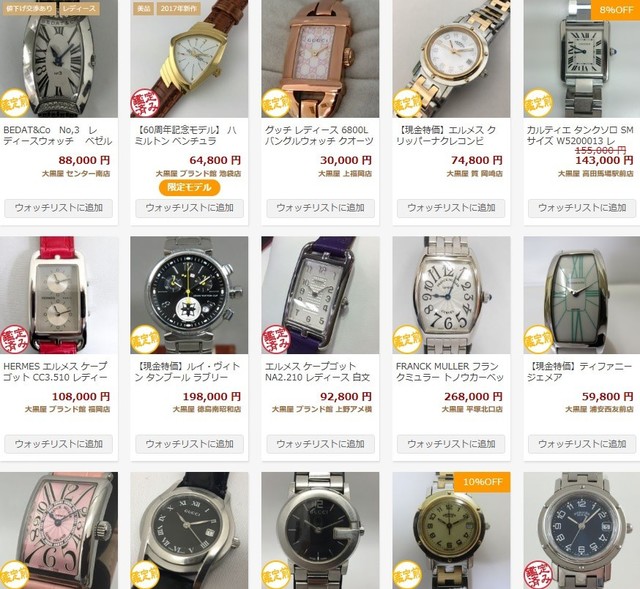Open the Franck Muller Tonneau Curvex title link
Viewport: 640px width, 589px height.
[450, 371]
